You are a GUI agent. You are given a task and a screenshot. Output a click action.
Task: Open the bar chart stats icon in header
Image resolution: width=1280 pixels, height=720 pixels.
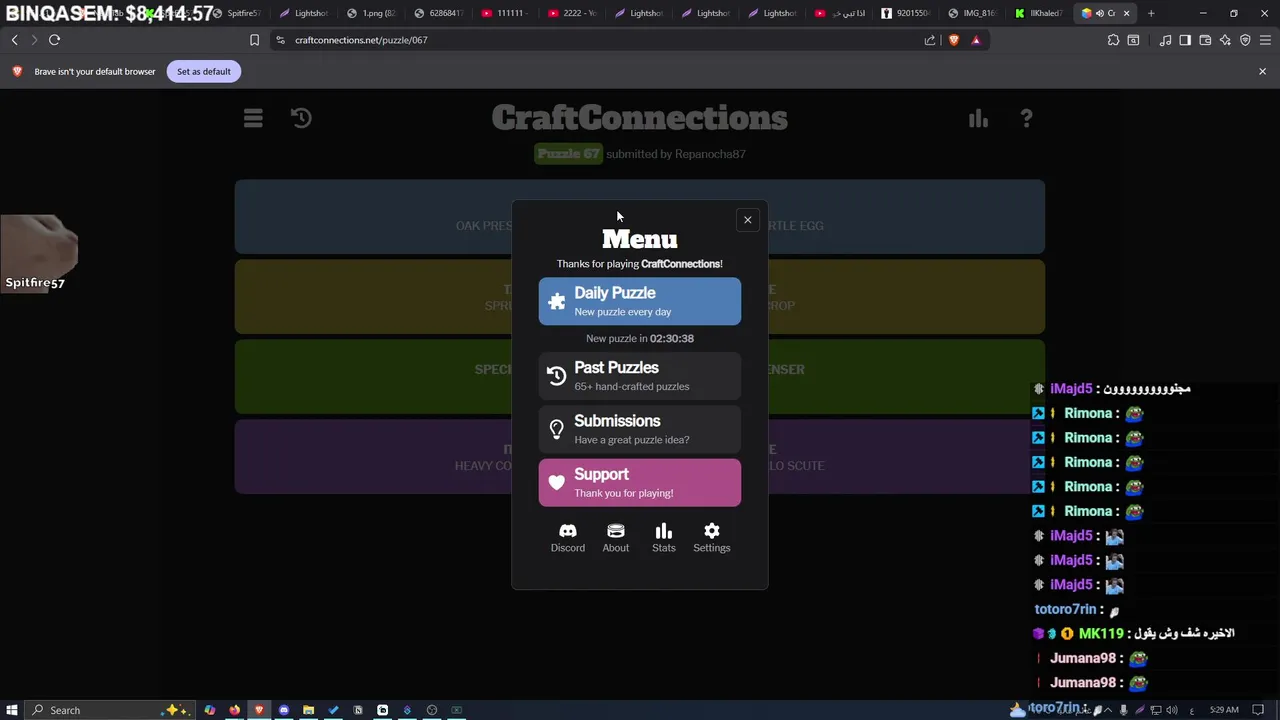click(x=978, y=118)
